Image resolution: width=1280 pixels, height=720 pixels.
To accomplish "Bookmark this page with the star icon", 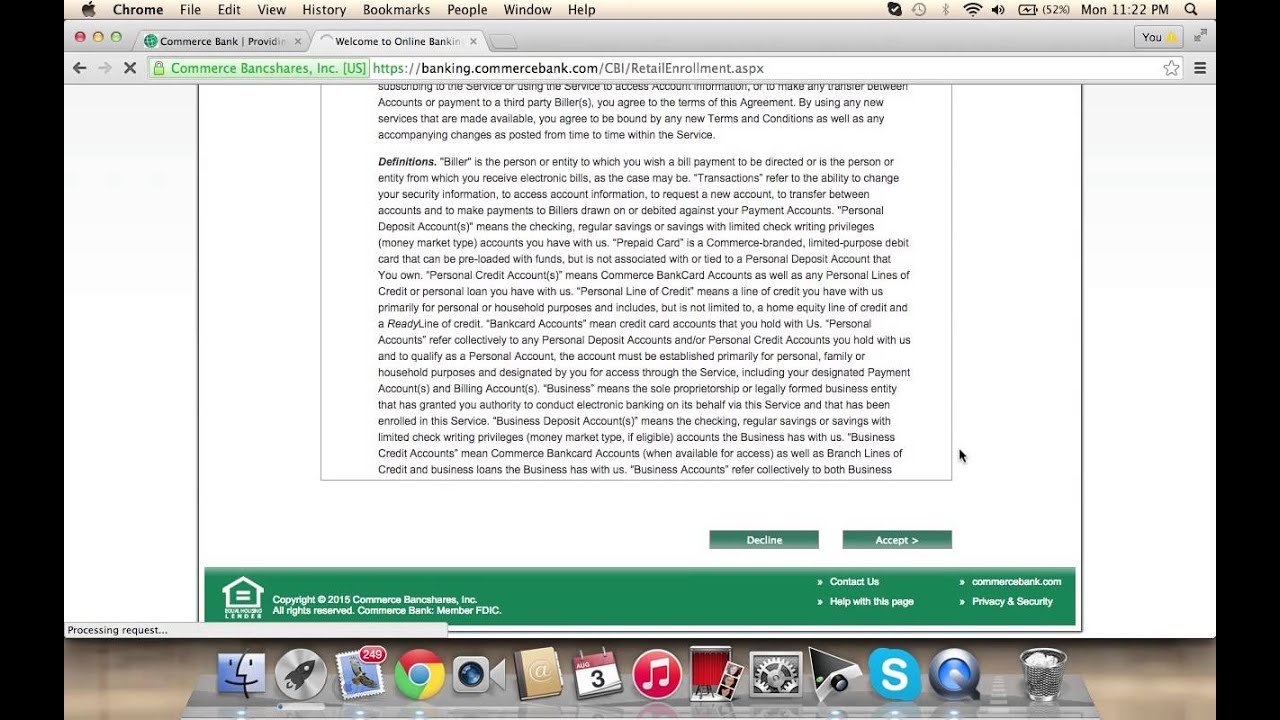I will 1171,68.
